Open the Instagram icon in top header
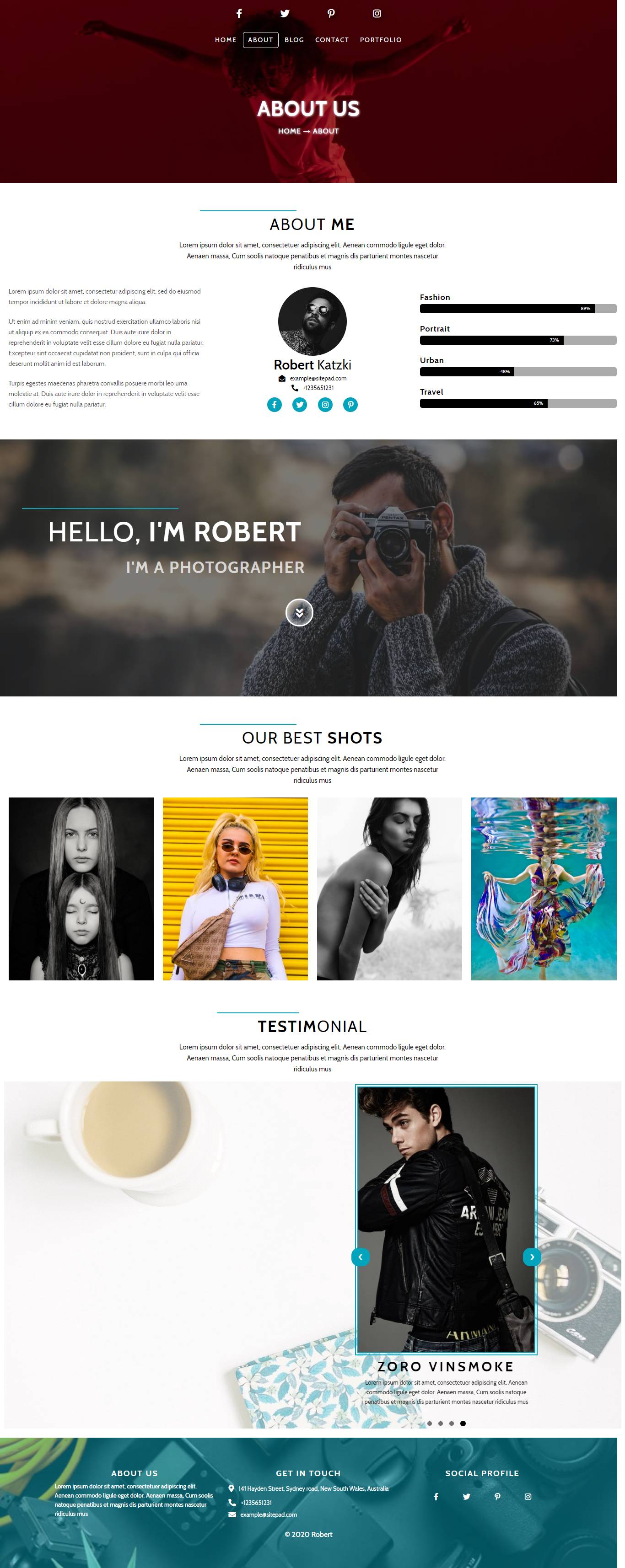The height and width of the screenshot is (1568, 625). coord(377,13)
